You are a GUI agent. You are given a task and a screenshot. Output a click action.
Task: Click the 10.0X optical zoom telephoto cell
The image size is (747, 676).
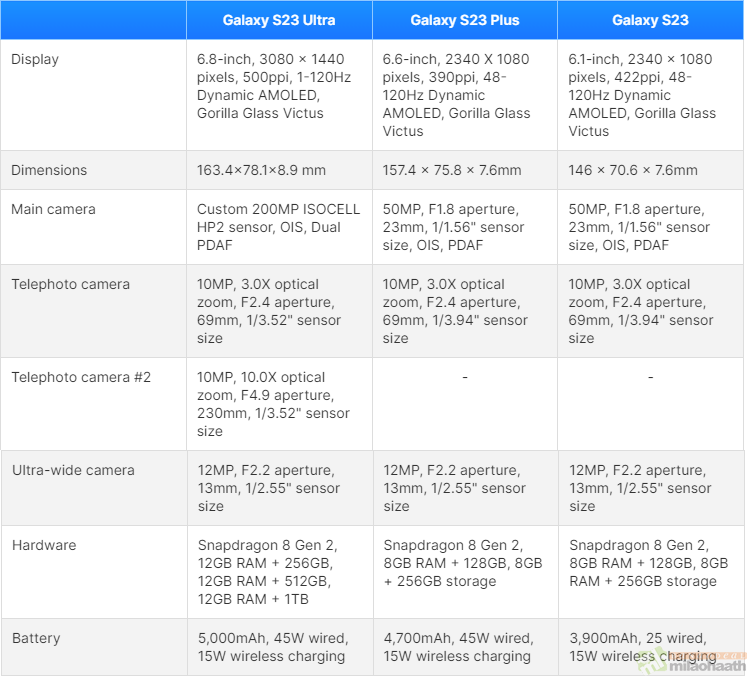click(273, 404)
